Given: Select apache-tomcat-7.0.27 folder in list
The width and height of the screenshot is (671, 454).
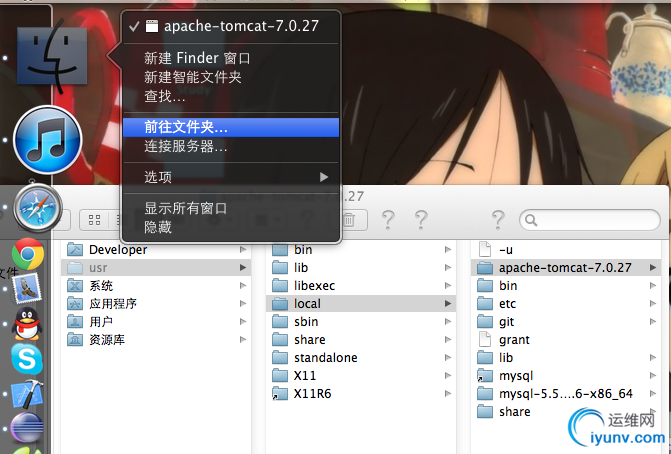Looking at the screenshot, I should [566, 267].
